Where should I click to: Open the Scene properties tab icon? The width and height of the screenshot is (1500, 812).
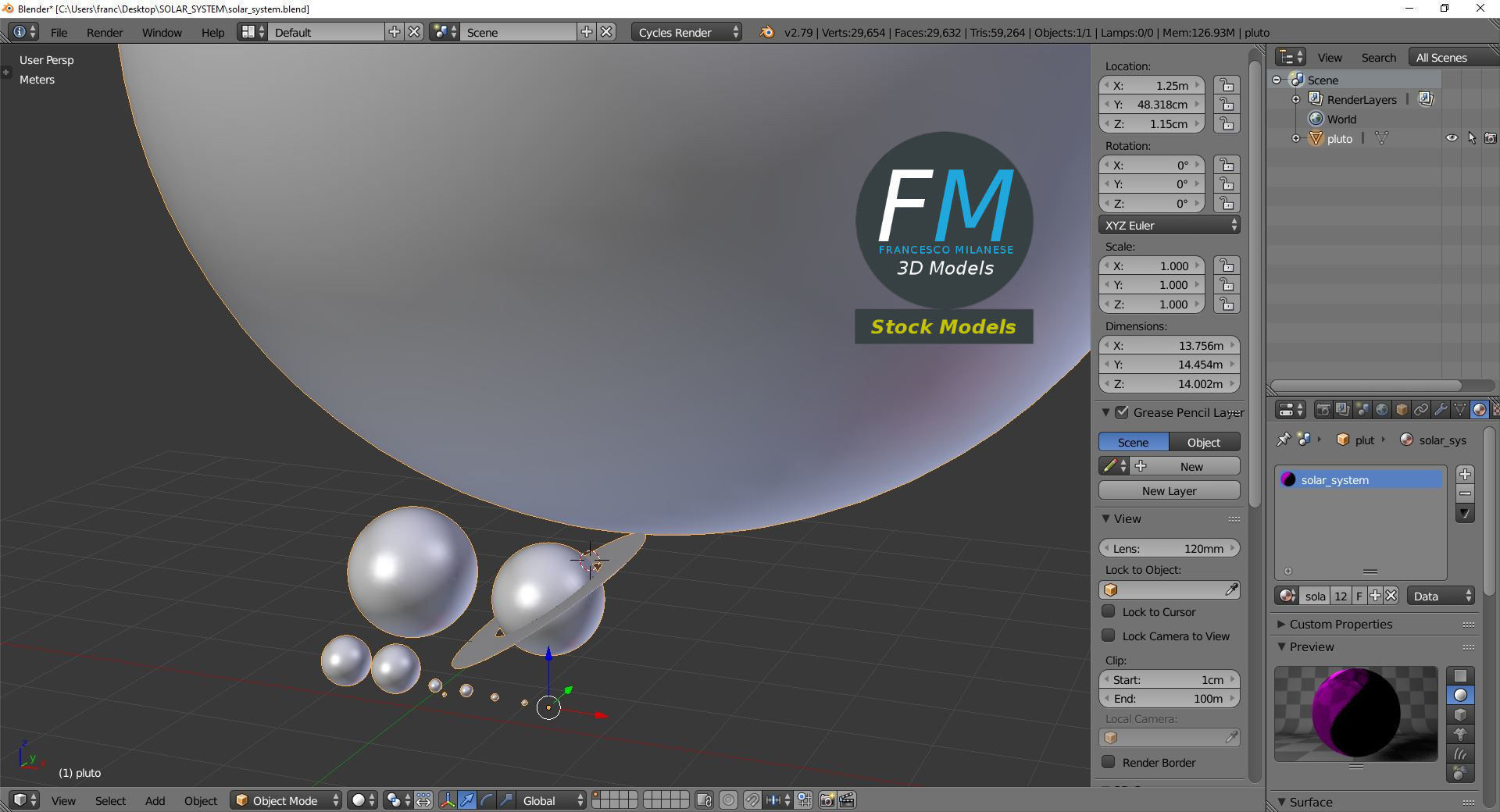point(1362,409)
